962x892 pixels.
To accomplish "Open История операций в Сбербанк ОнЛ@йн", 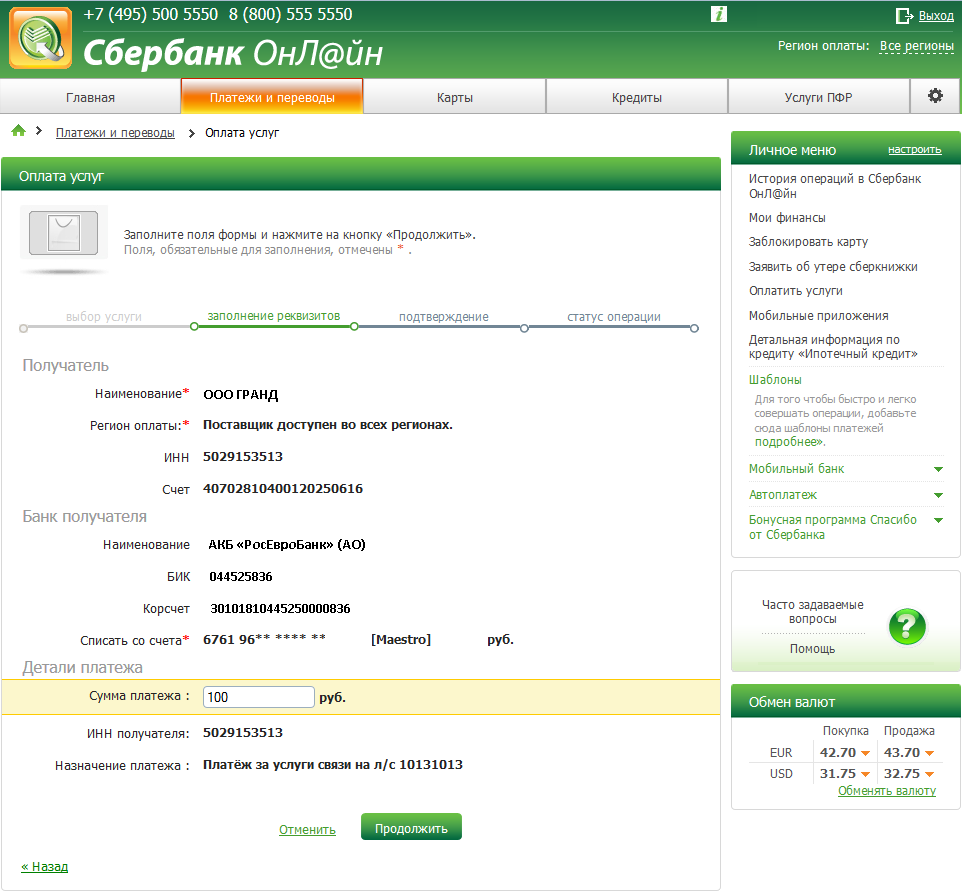I will coord(834,186).
